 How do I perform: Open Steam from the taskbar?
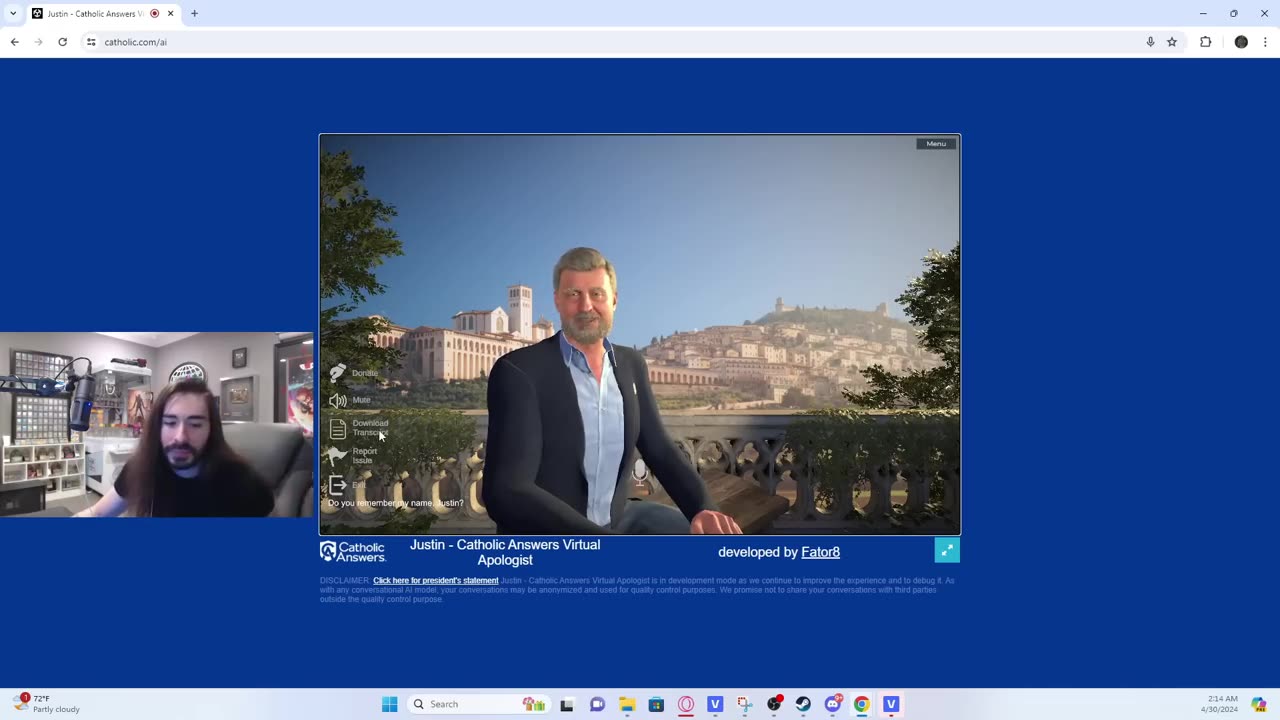[803, 704]
